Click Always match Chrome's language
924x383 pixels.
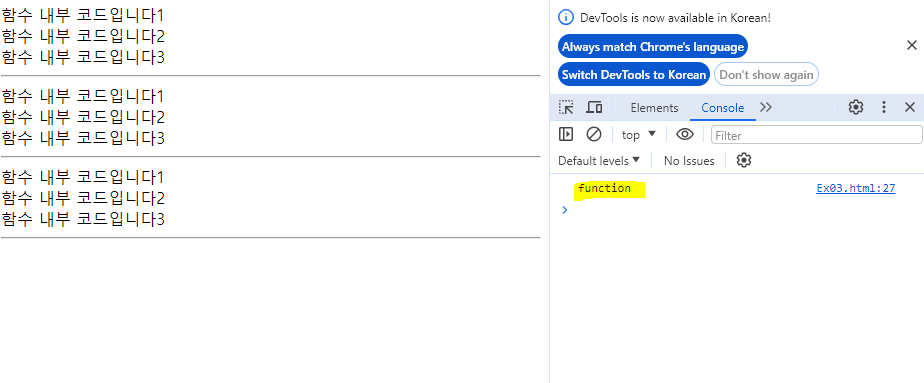(x=653, y=47)
